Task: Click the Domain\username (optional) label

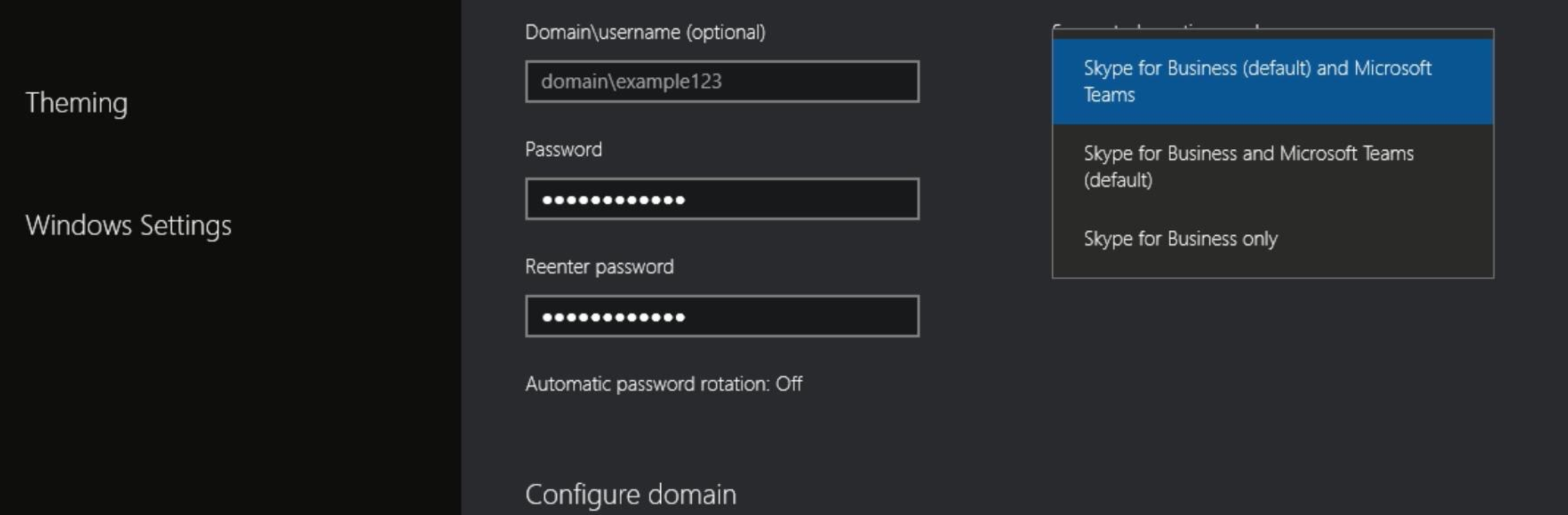Action: click(645, 33)
